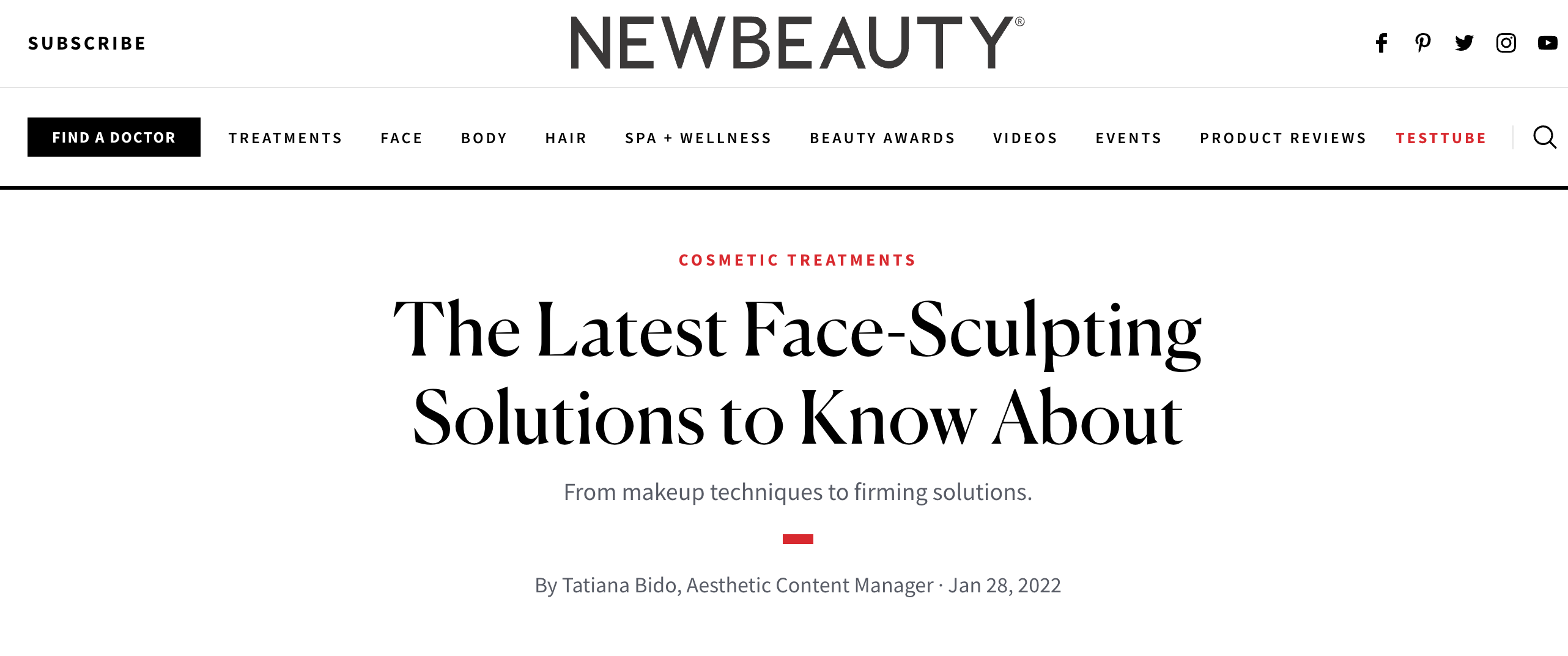Open the search magnifier icon
The width and height of the screenshot is (1568, 656).
tap(1545, 137)
